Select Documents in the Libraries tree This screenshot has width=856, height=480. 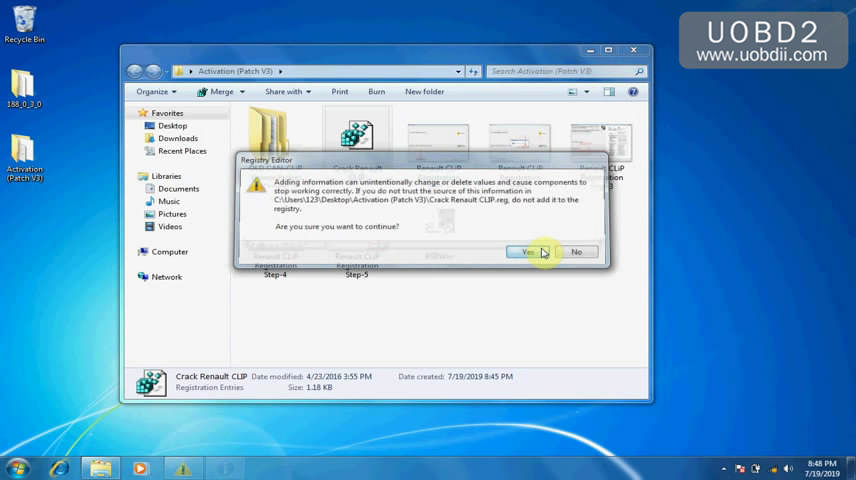(x=178, y=188)
